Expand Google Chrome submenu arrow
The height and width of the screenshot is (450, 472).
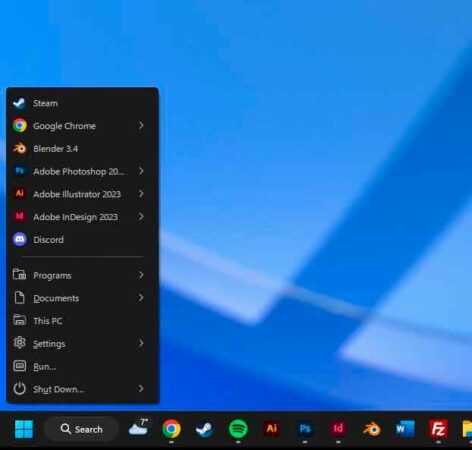pyautogui.click(x=141, y=125)
